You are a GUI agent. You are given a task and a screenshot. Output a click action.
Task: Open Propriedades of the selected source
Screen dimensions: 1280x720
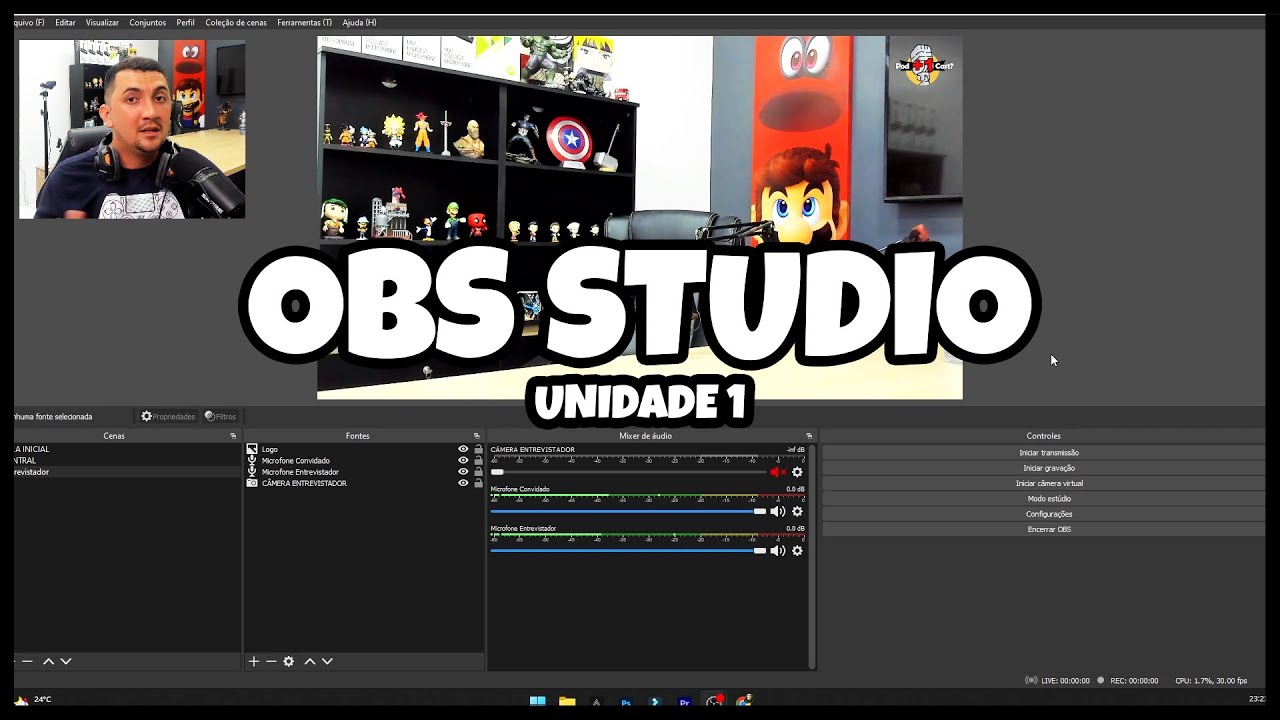pyautogui.click(x=168, y=416)
